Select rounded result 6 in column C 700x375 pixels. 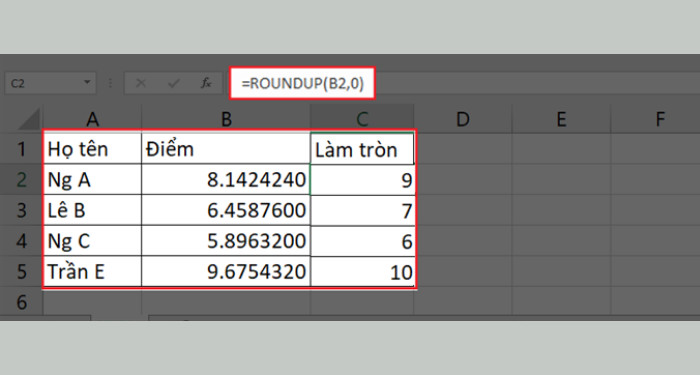pyautogui.click(x=362, y=241)
